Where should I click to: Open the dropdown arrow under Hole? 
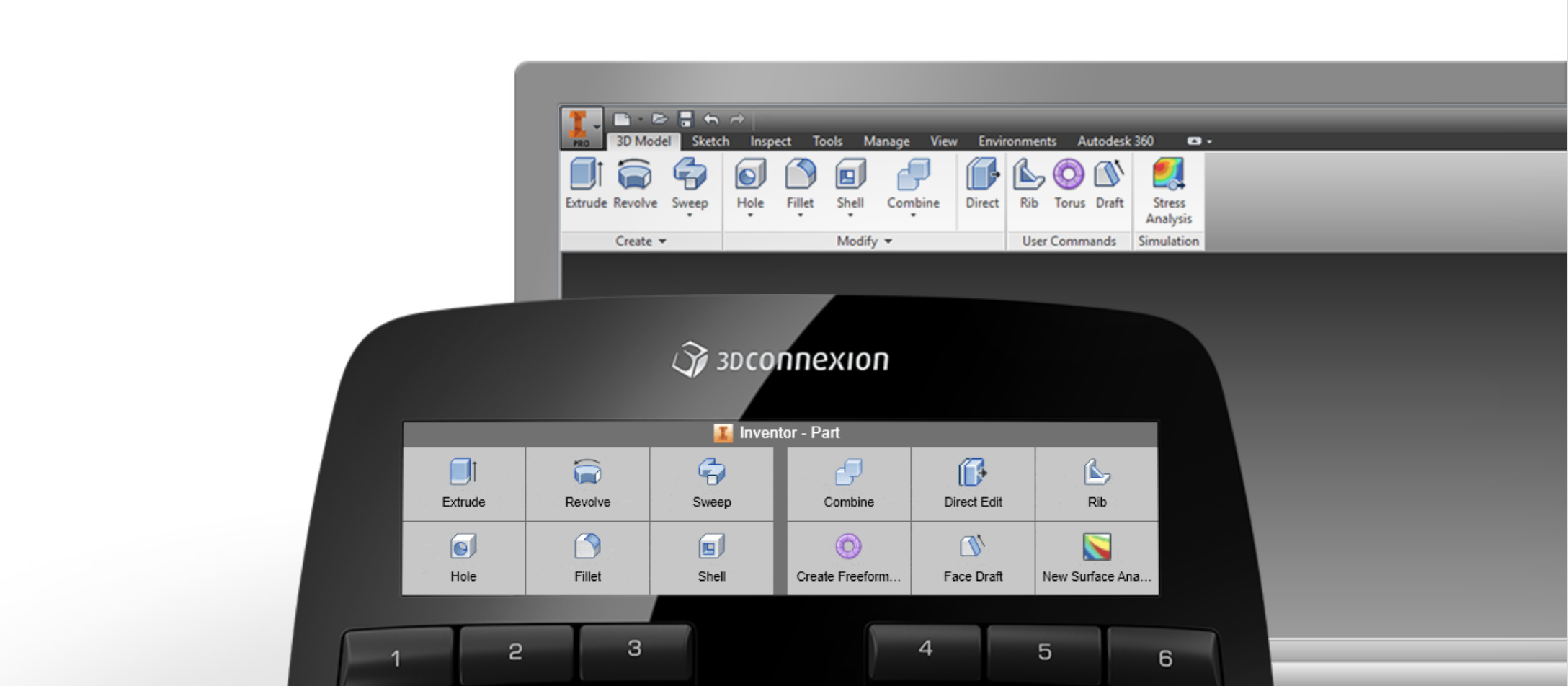click(750, 215)
